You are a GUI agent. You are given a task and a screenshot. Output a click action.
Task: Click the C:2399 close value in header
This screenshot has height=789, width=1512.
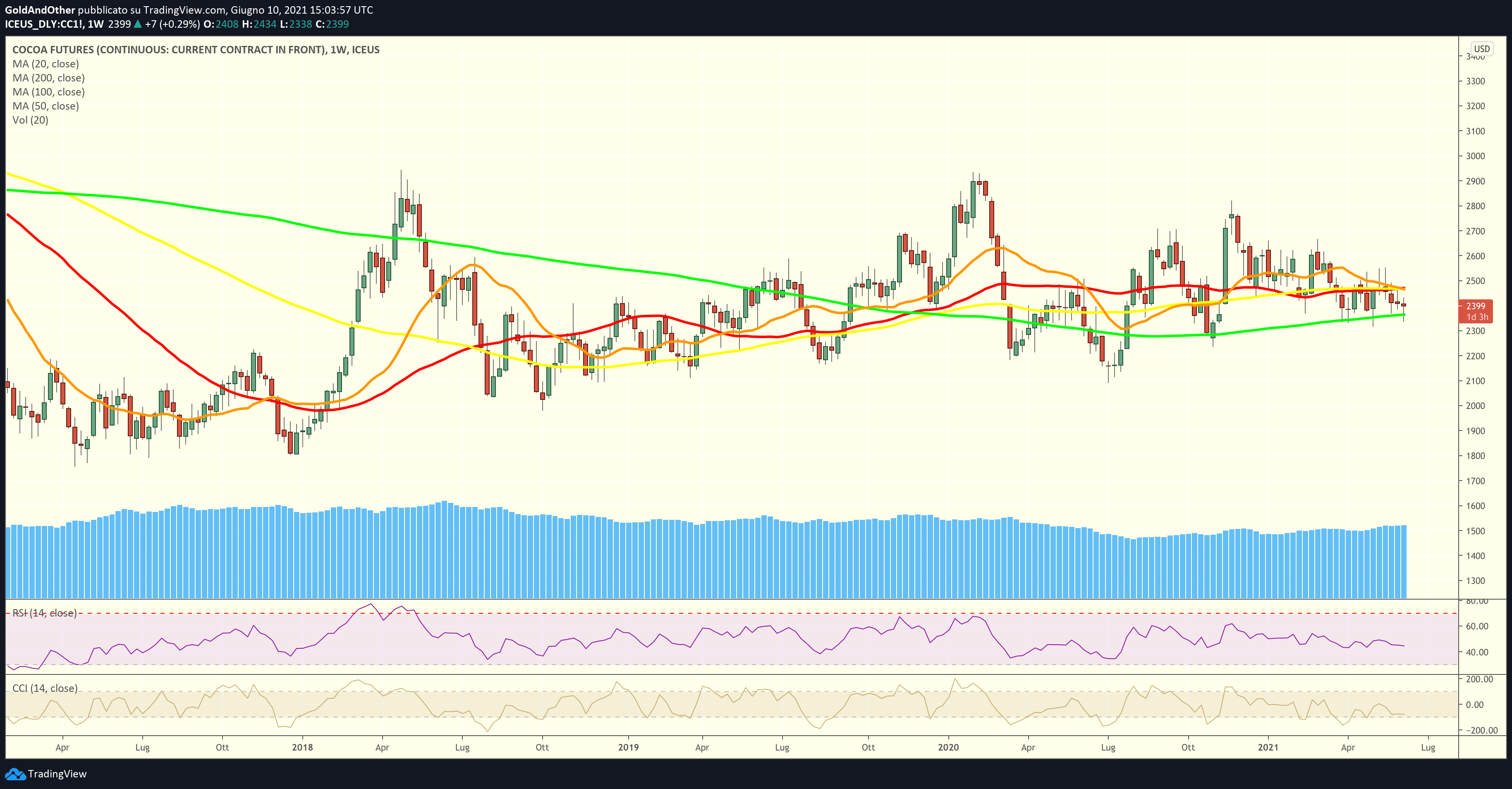[x=332, y=24]
